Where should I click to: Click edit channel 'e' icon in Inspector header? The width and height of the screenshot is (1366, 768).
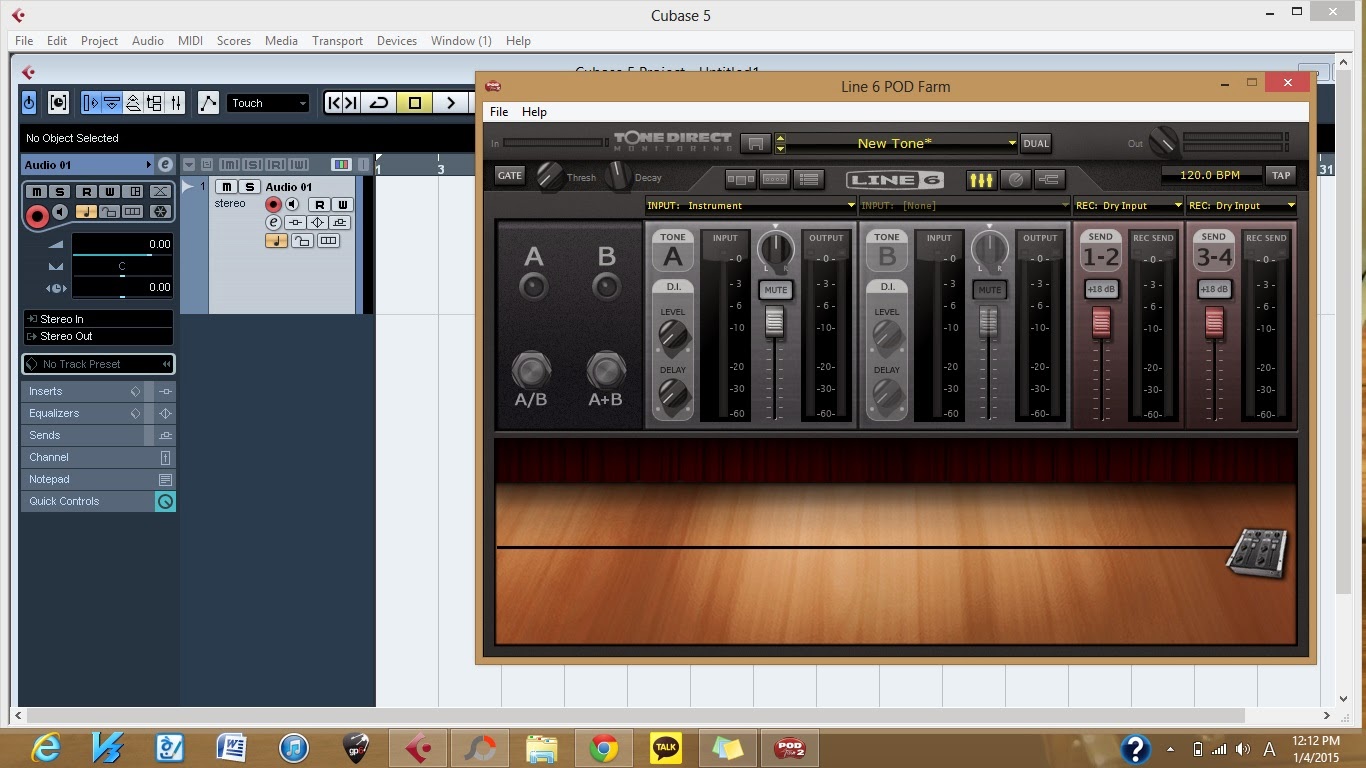coord(165,165)
